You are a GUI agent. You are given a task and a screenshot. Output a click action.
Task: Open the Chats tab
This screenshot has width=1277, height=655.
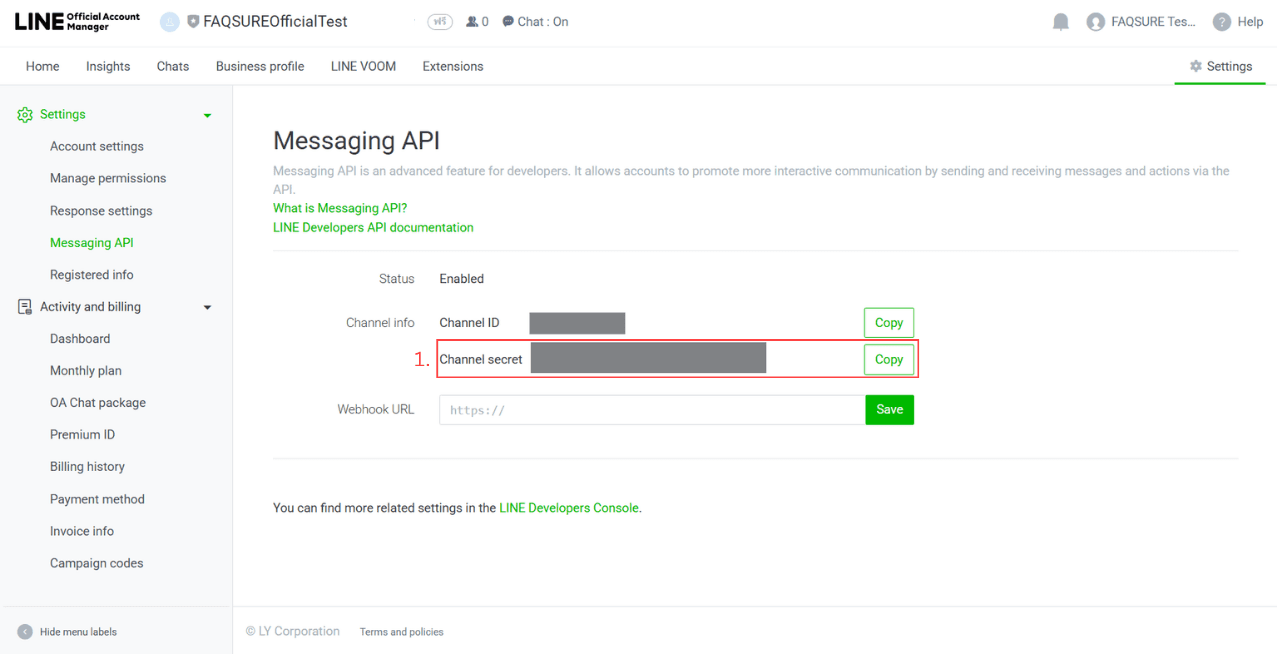coord(173,66)
